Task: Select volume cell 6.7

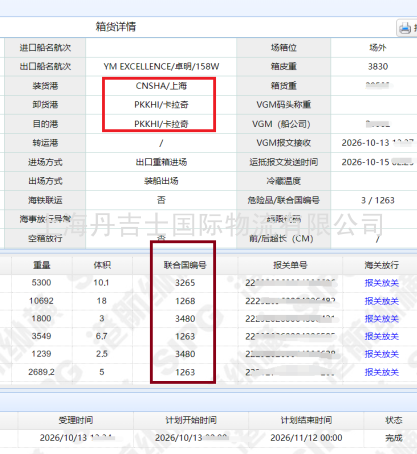Action: (x=102, y=336)
